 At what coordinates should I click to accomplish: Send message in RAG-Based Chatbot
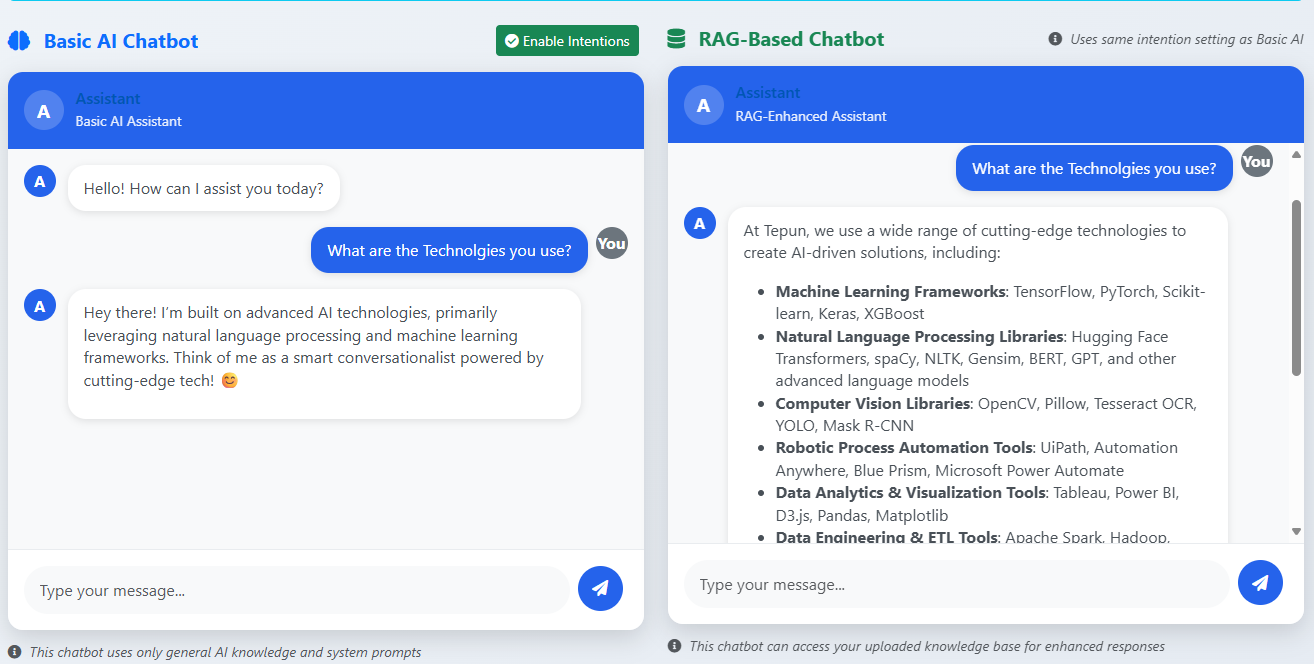(x=1260, y=583)
